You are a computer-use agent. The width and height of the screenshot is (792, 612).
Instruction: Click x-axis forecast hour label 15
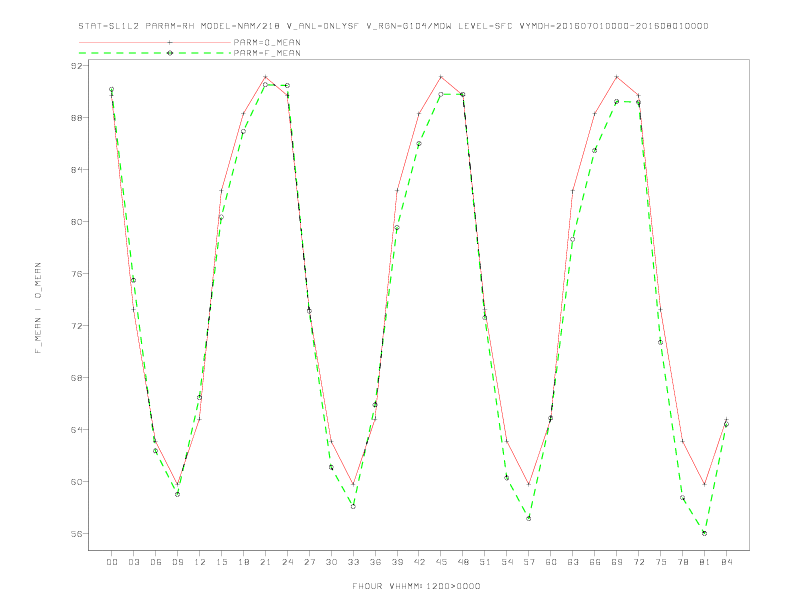pyautogui.click(x=221, y=562)
